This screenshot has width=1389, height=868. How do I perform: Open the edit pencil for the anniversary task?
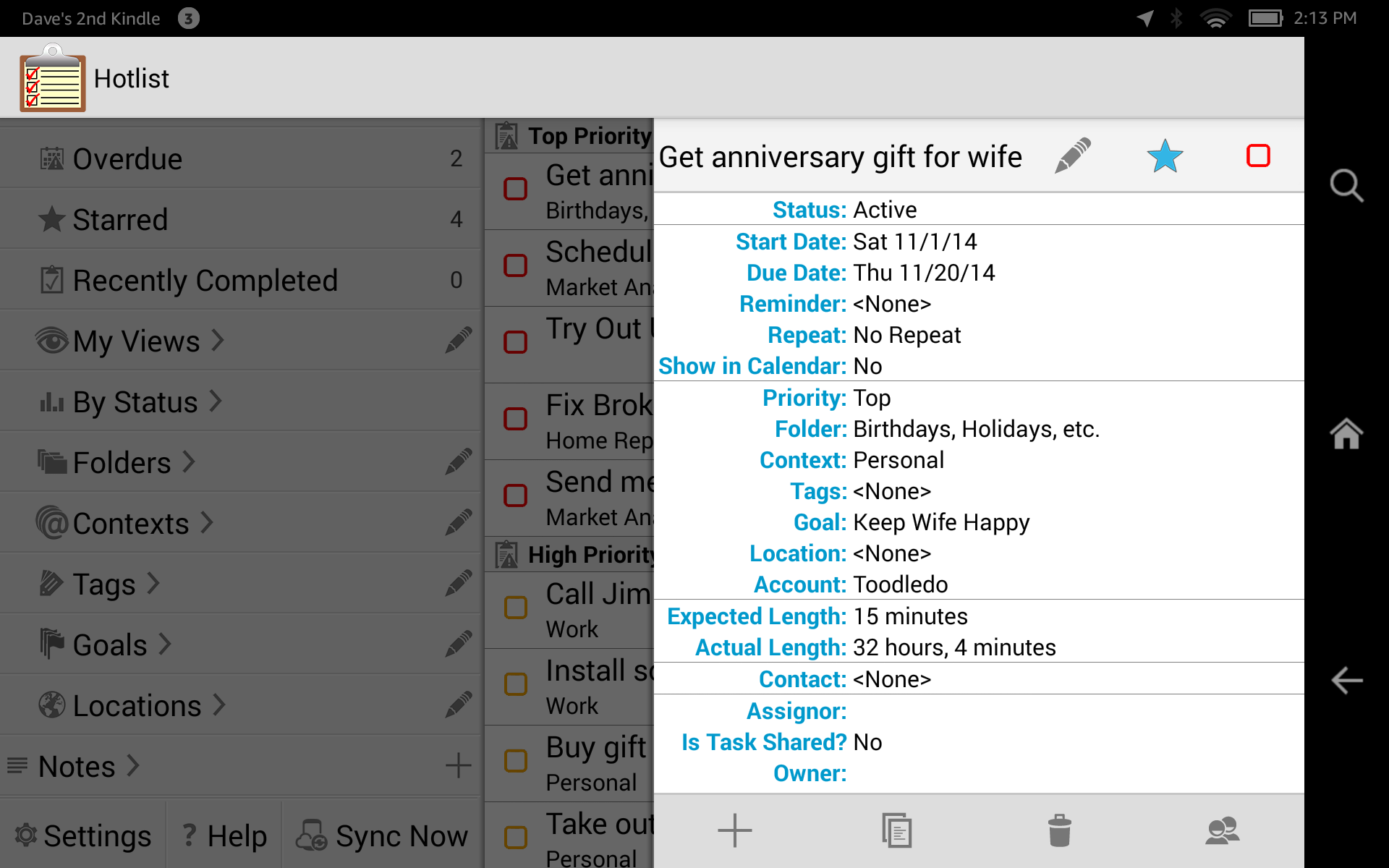(1072, 155)
